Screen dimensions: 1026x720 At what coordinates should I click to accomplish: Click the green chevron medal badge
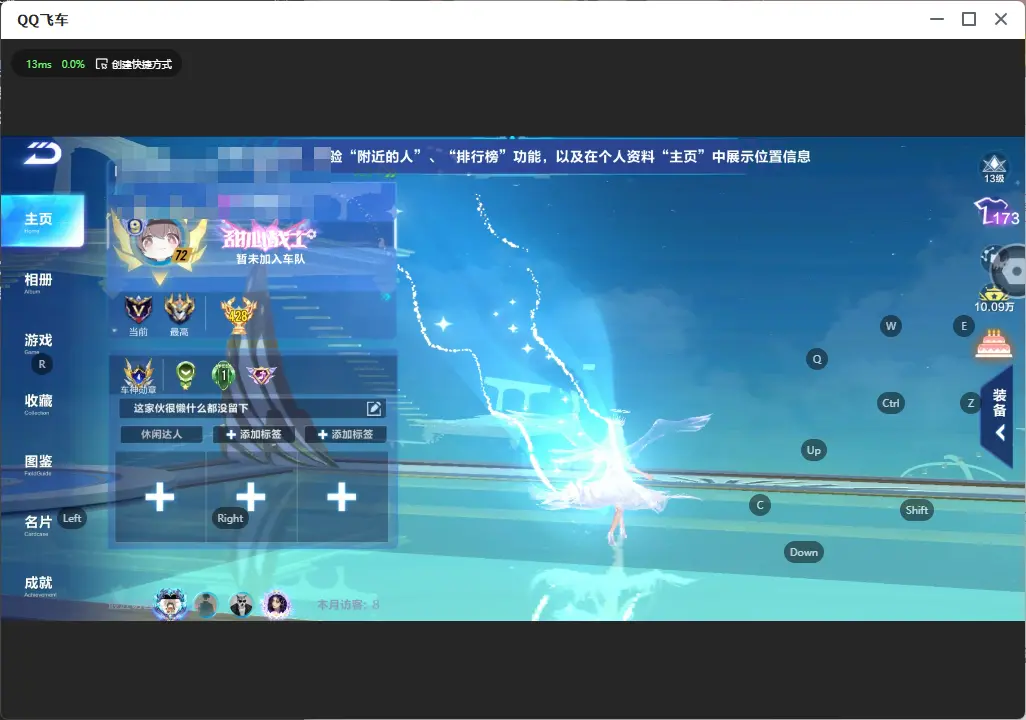[186, 374]
